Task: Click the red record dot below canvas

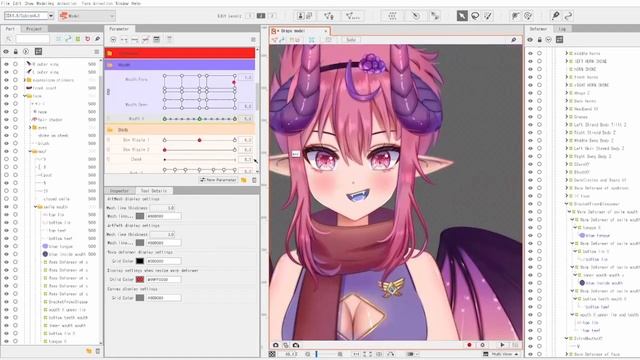Action: pyautogui.click(x=469, y=345)
